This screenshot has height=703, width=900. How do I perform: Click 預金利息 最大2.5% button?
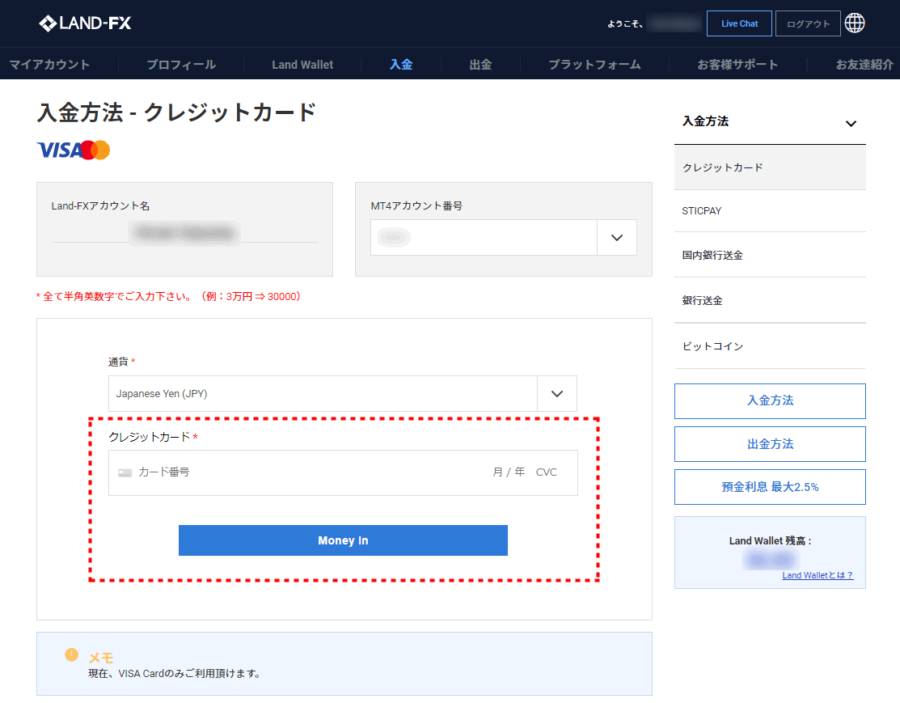tap(770, 487)
